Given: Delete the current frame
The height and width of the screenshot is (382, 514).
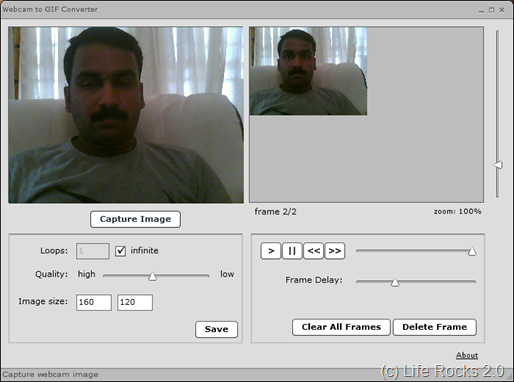Looking at the screenshot, I should (435, 327).
